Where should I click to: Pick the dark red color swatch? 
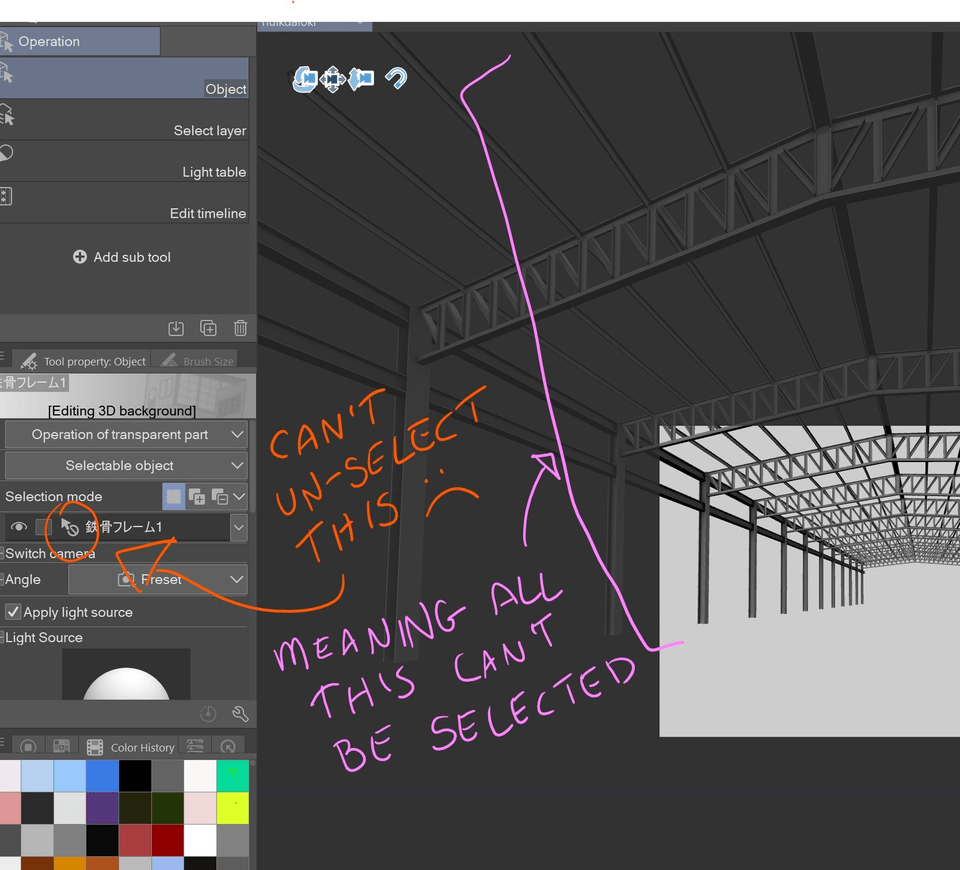point(167,841)
